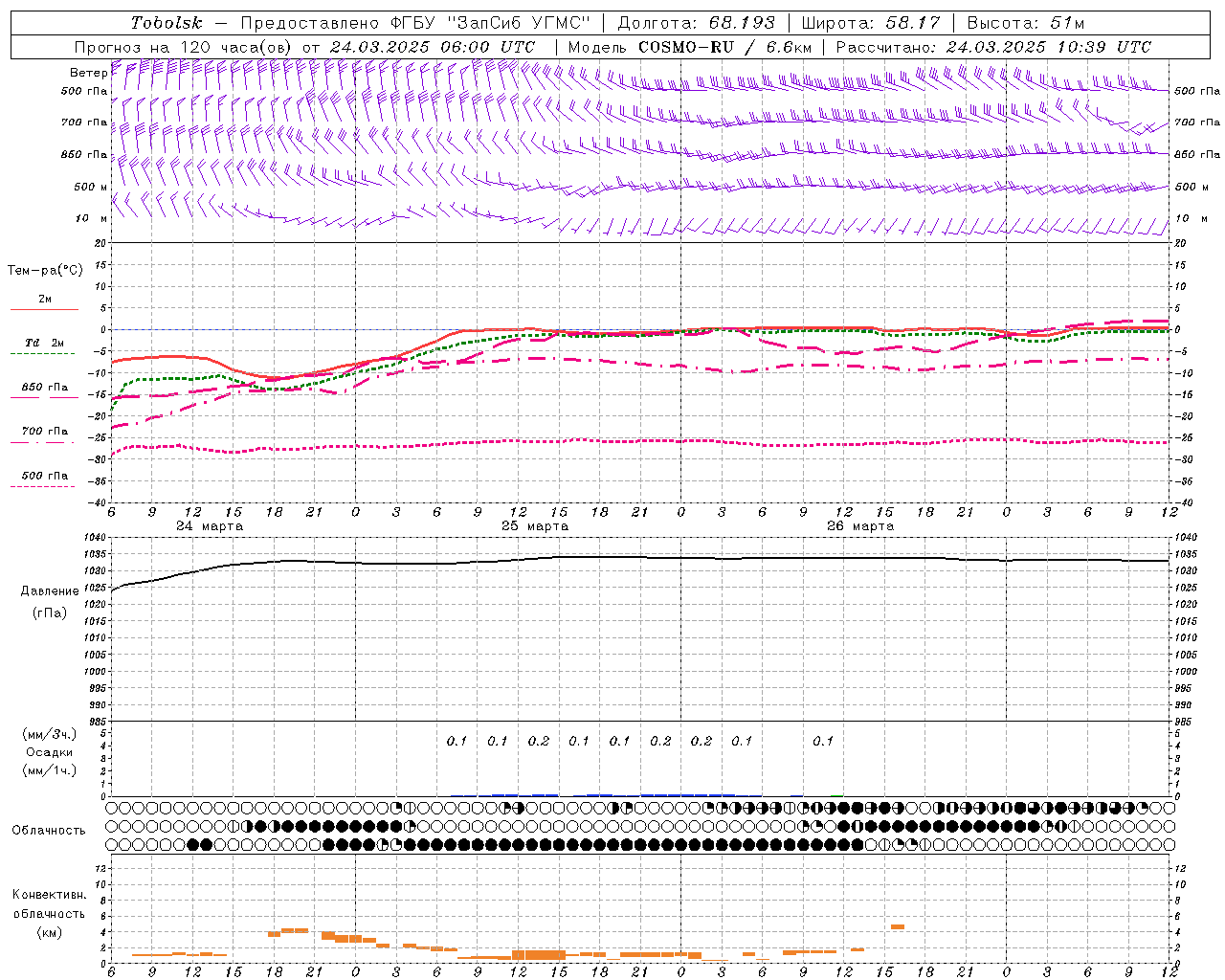Click the "(гПа)" unit label below Давление
This screenshot has height=980, width=1225.
click(x=50, y=613)
